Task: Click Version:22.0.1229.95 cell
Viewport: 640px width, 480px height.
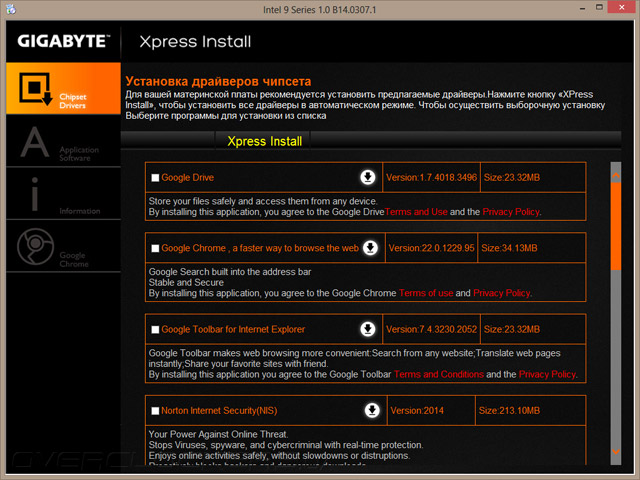Action: pos(431,248)
